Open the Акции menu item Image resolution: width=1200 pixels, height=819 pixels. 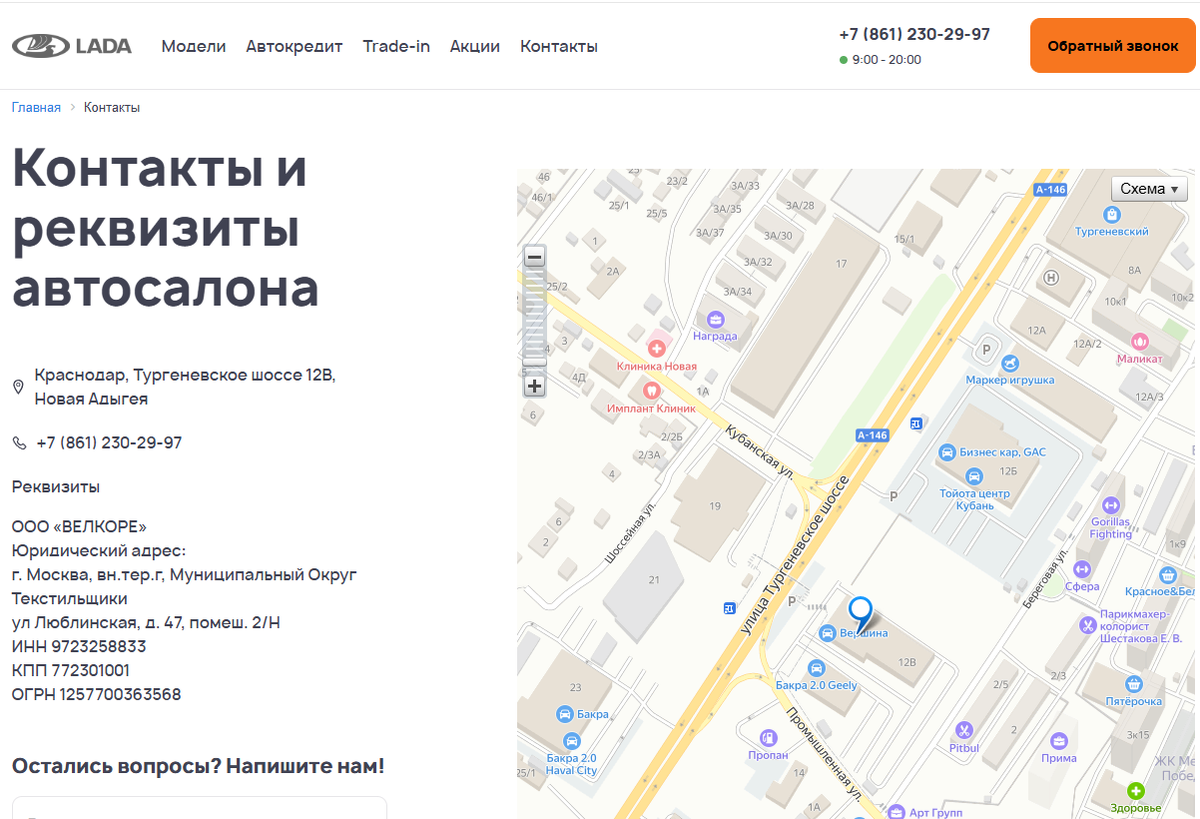(x=475, y=46)
